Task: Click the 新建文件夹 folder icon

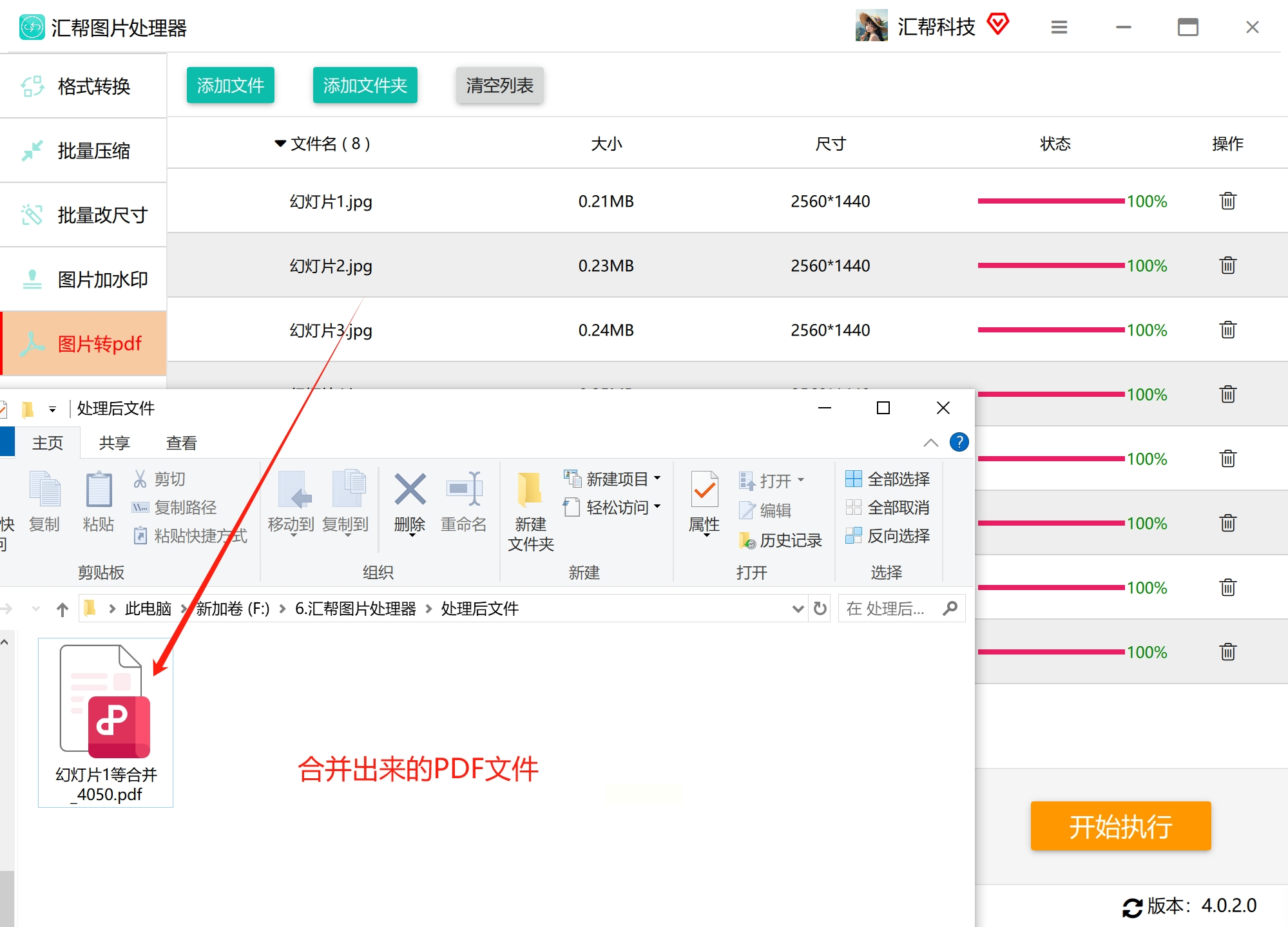Action: click(x=530, y=490)
